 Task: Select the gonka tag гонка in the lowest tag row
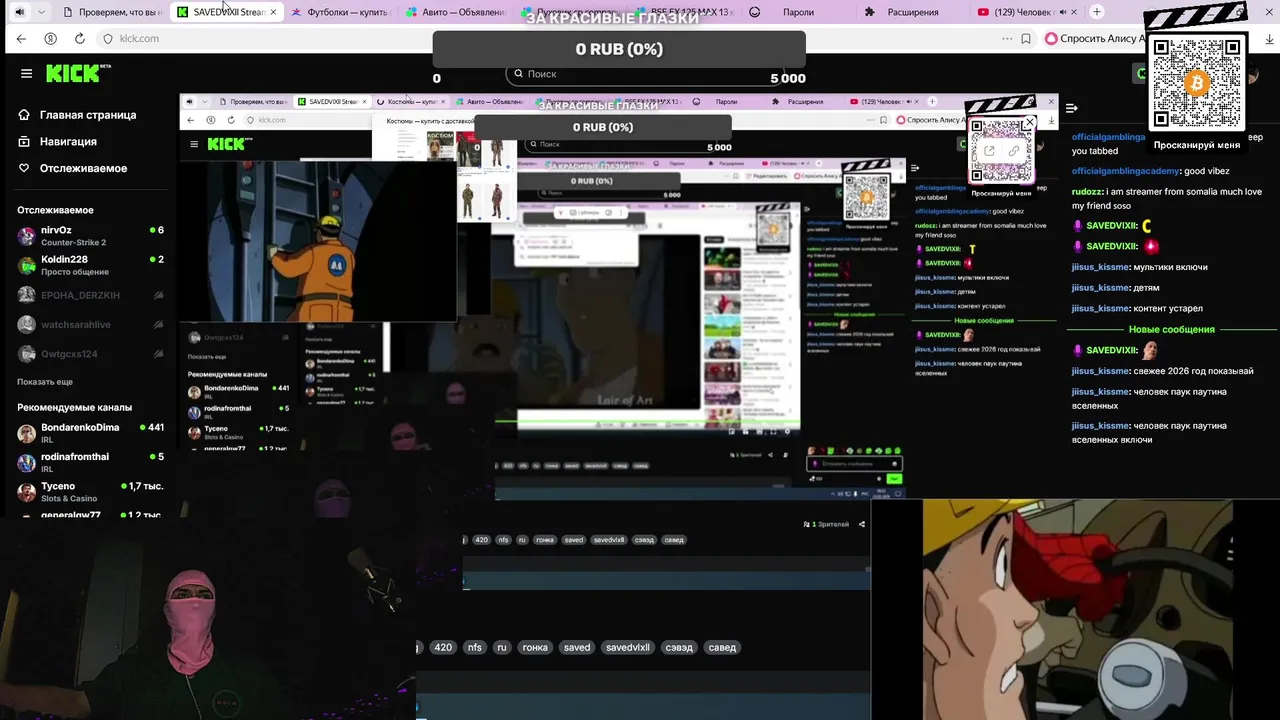tap(535, 647)
